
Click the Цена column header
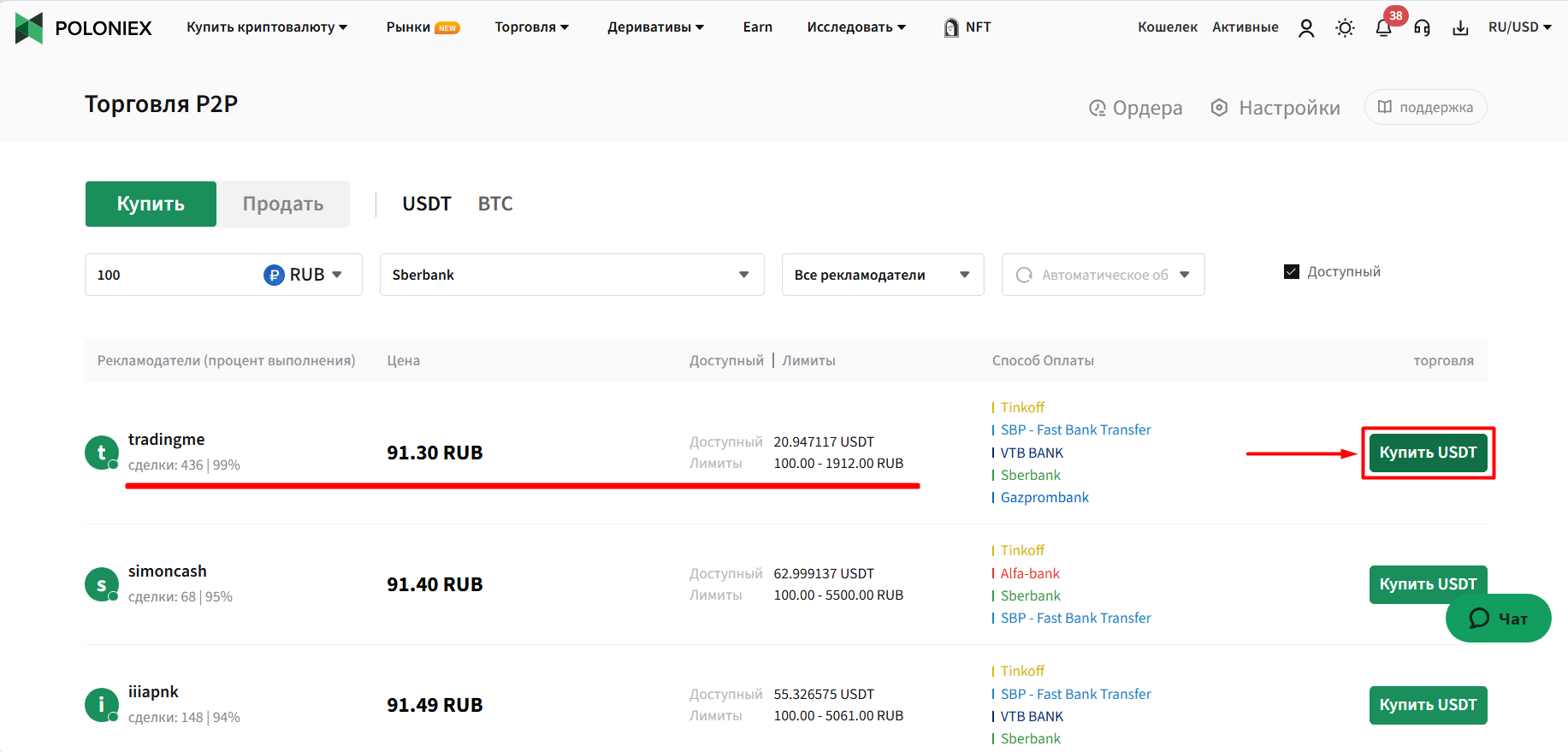(x=403, y=360)
